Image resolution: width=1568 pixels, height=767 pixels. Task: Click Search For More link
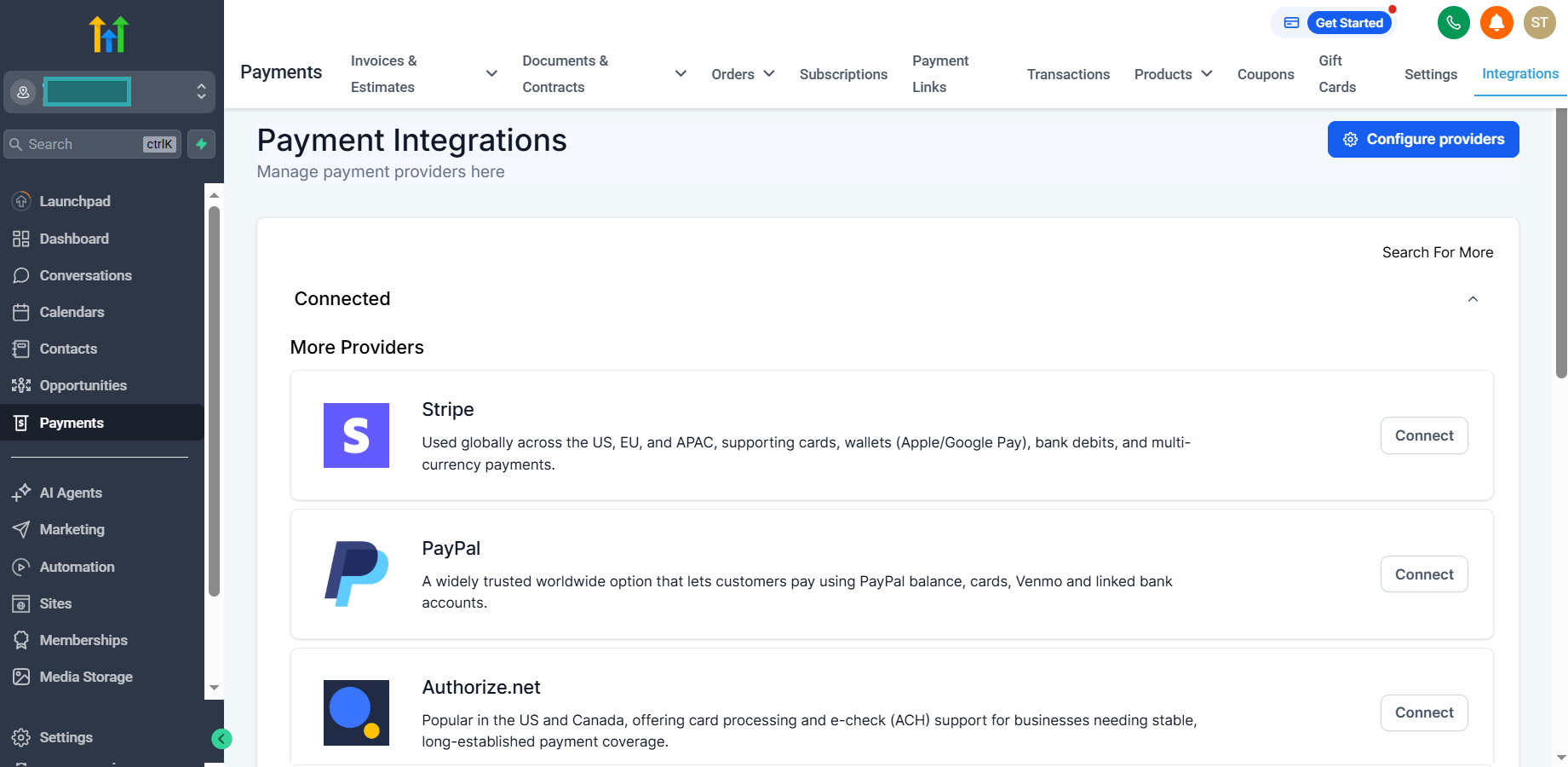pyautogui.click(x=1438, y=252)
